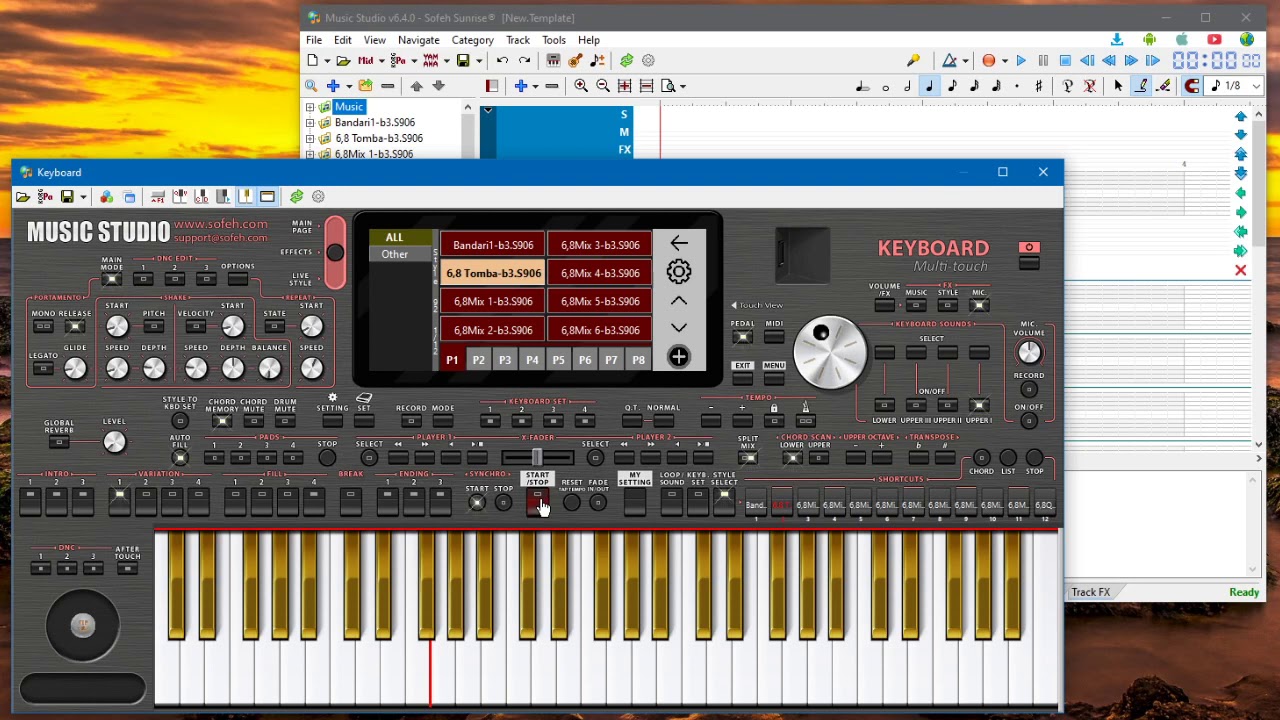The height and width of the screenshot is (720, 1280).
Task: Click the square Stop icon in transport
Action: coord(1065,61)
